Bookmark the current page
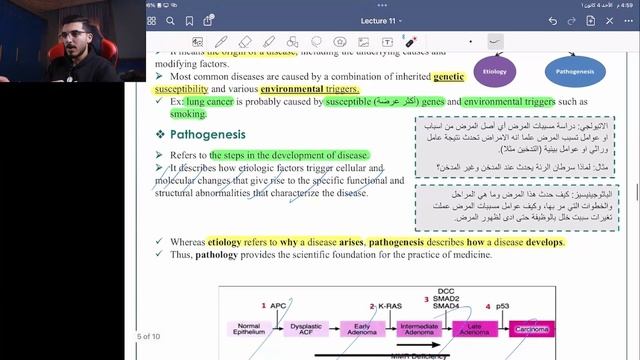This screenshot has width=640, height=360. (189, 21)
